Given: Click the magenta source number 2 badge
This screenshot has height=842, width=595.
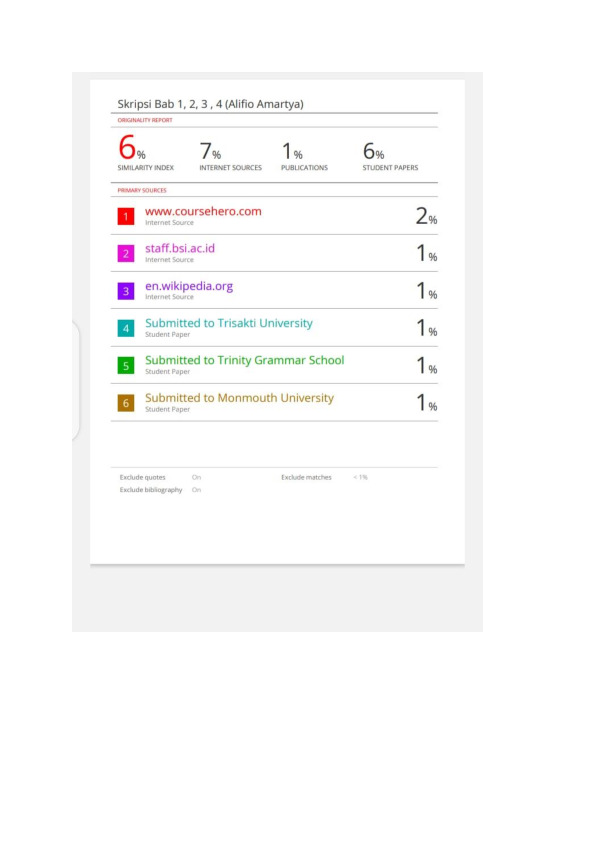Looking at the screenshot, I should pyautogui.click(x=126, y=253).
